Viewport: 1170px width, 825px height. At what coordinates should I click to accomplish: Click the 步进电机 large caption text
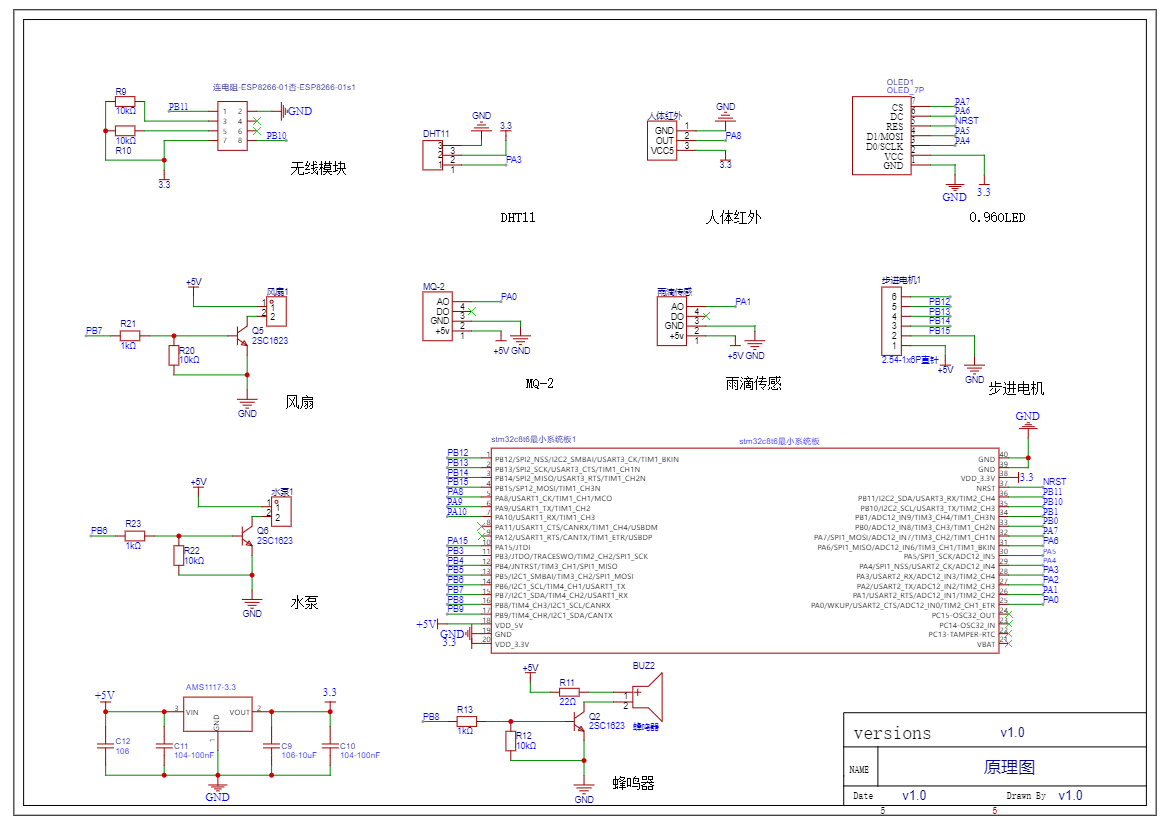(x=1016, y=389)
